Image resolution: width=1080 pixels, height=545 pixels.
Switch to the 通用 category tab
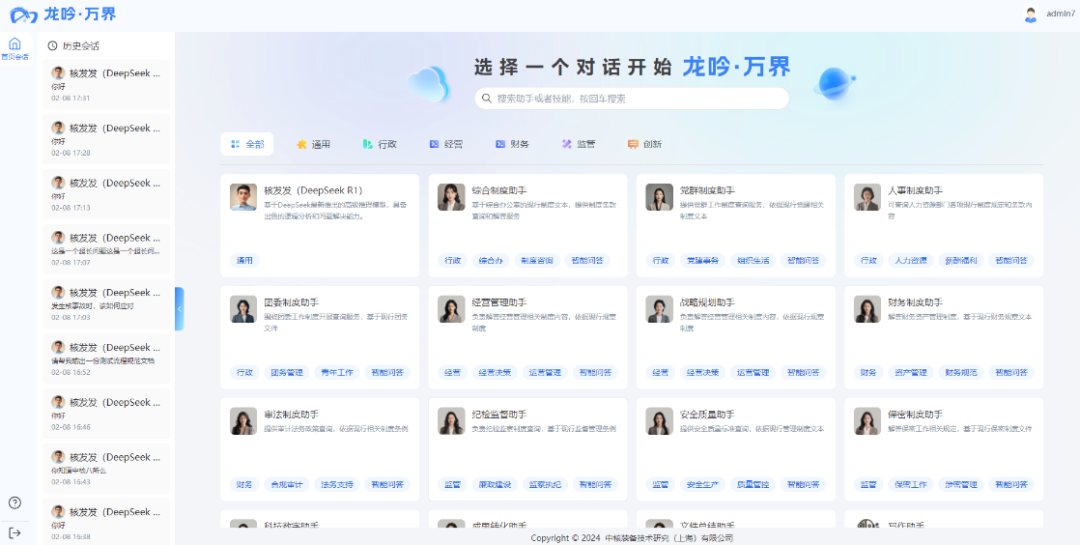coord(313,144)
